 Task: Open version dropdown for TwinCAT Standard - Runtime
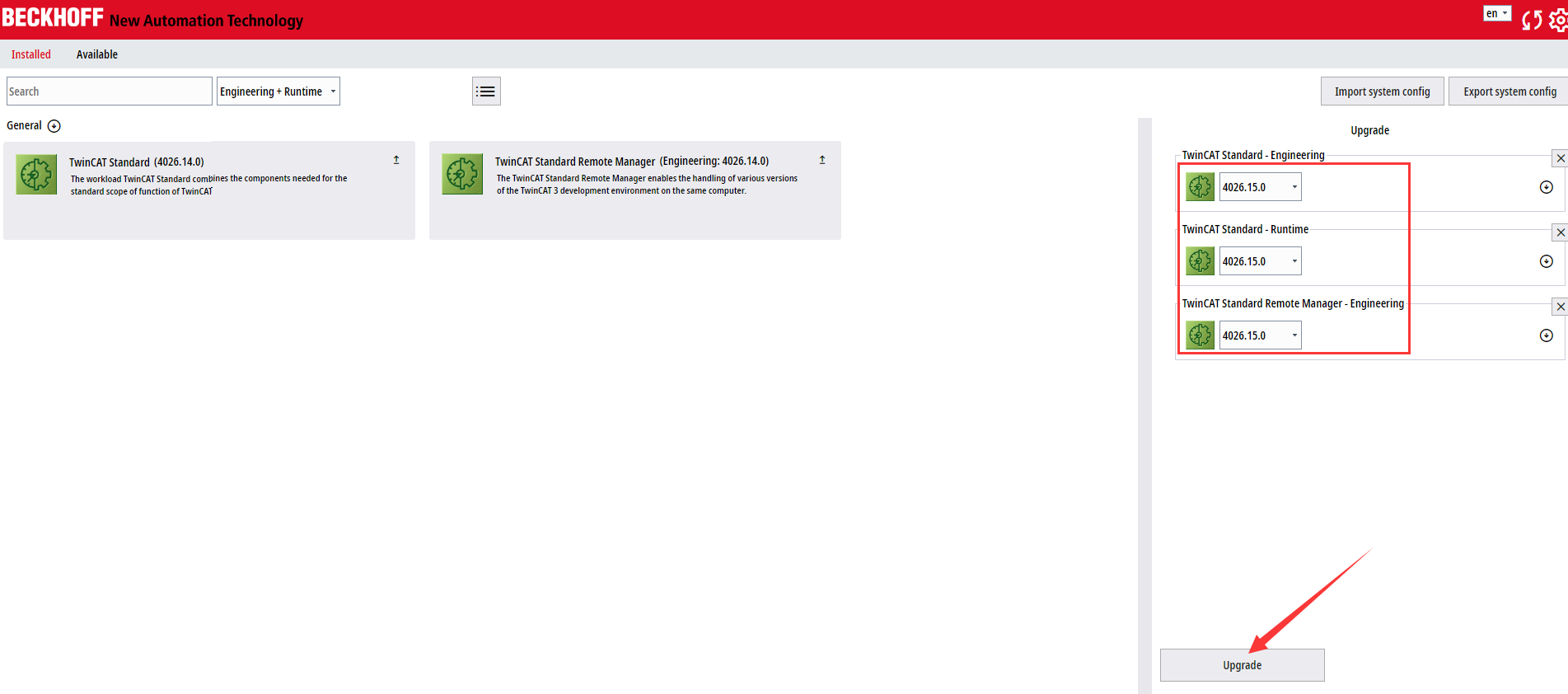point(1261,261)
